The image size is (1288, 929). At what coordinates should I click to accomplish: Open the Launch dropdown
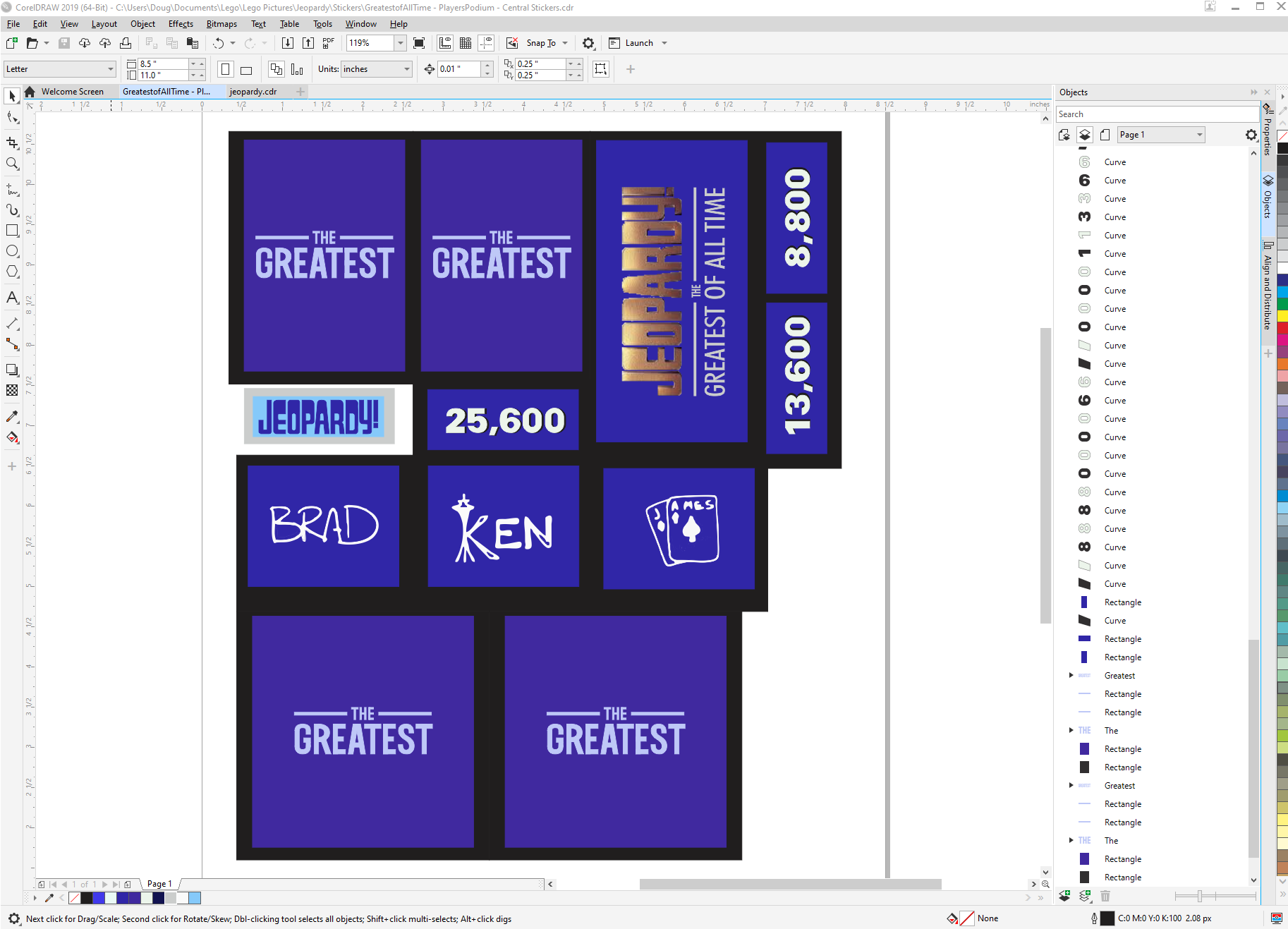(664, 43)
